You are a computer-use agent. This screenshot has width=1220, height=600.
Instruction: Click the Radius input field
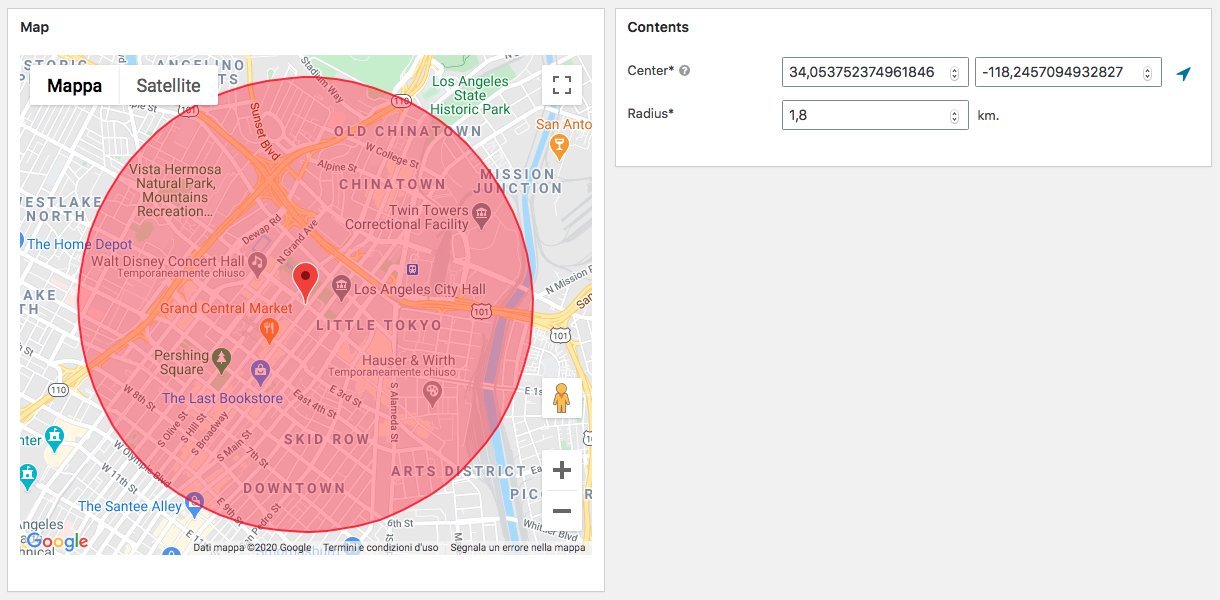(x=875, y=115)
